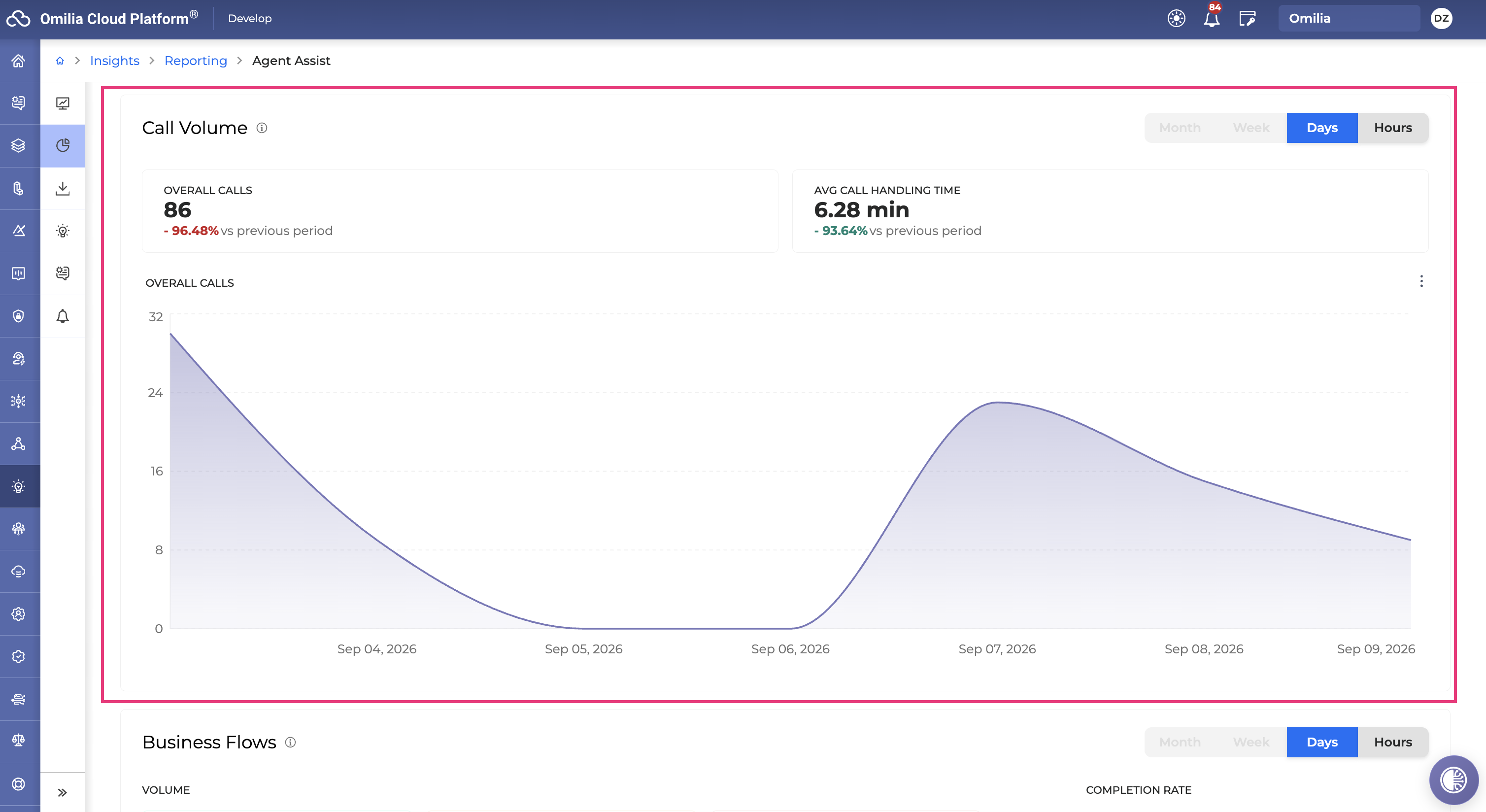
Task: Open the dashboard monitor chart icon
Action: coord(62,103)
